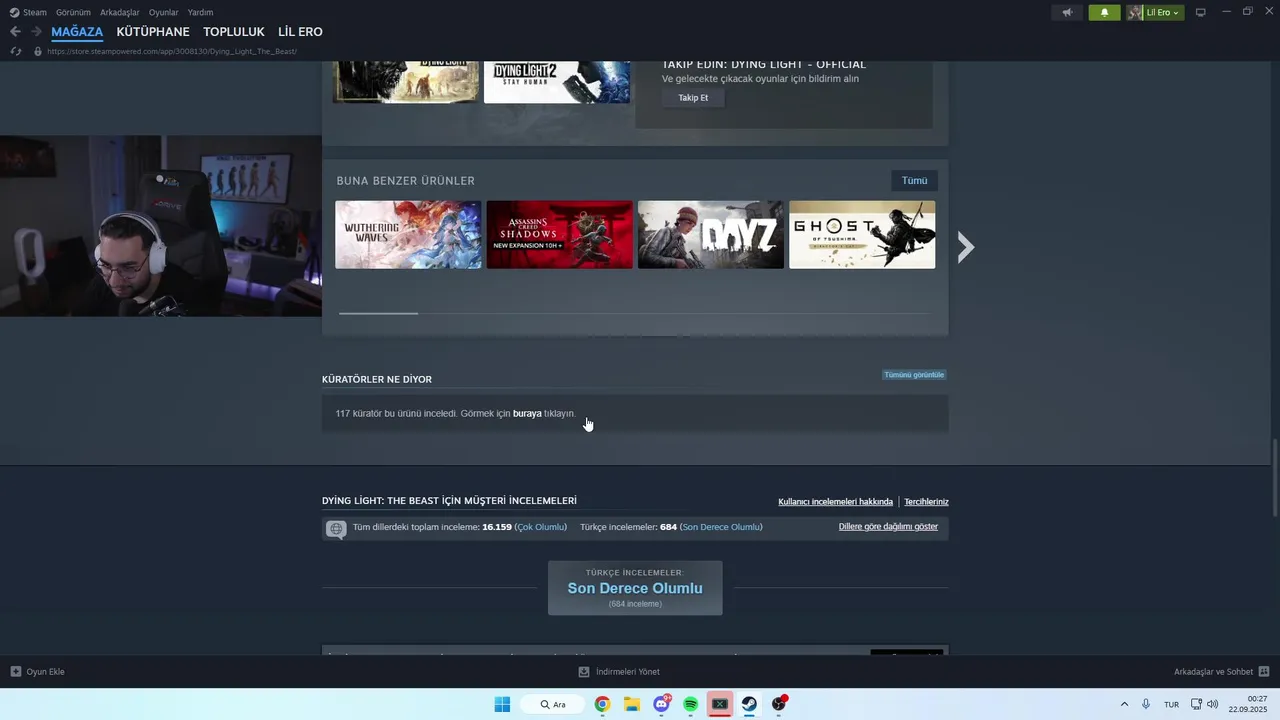The image size is (1280, 720).
Task: Switch to the Steam taskbar icon
Action: (x=749, y=704)
